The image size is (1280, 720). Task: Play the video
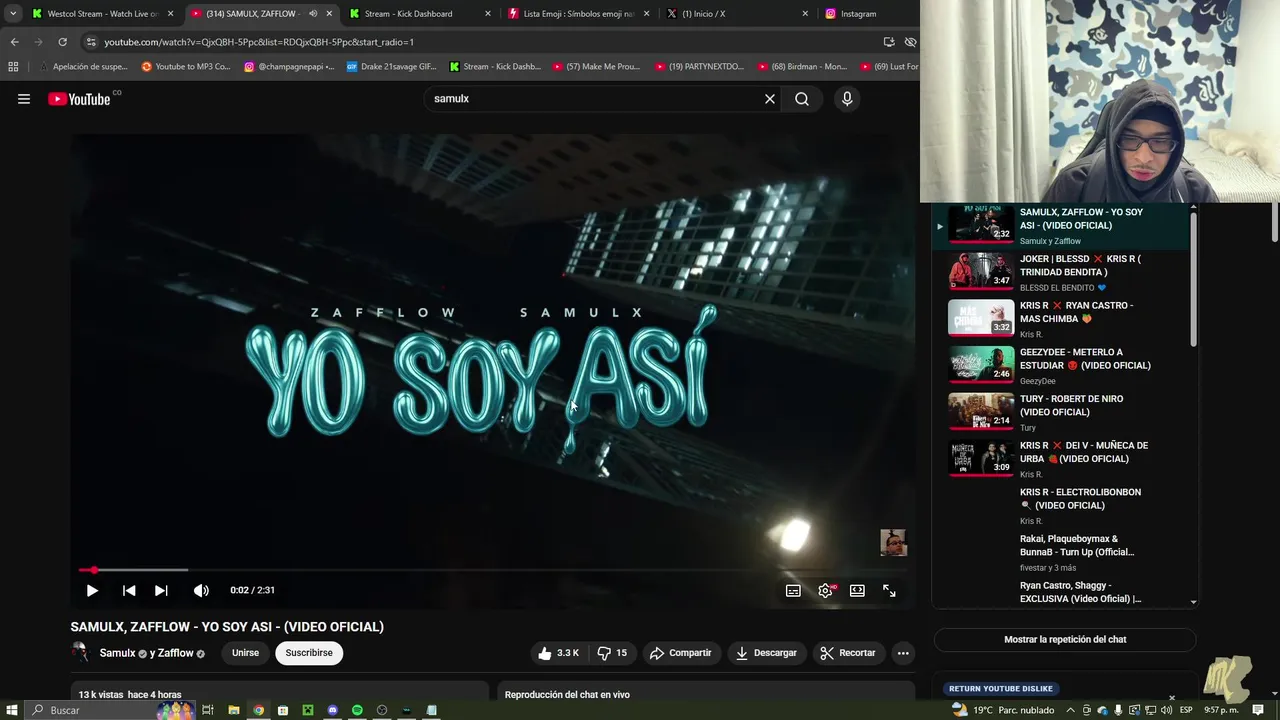pos(92,591)
